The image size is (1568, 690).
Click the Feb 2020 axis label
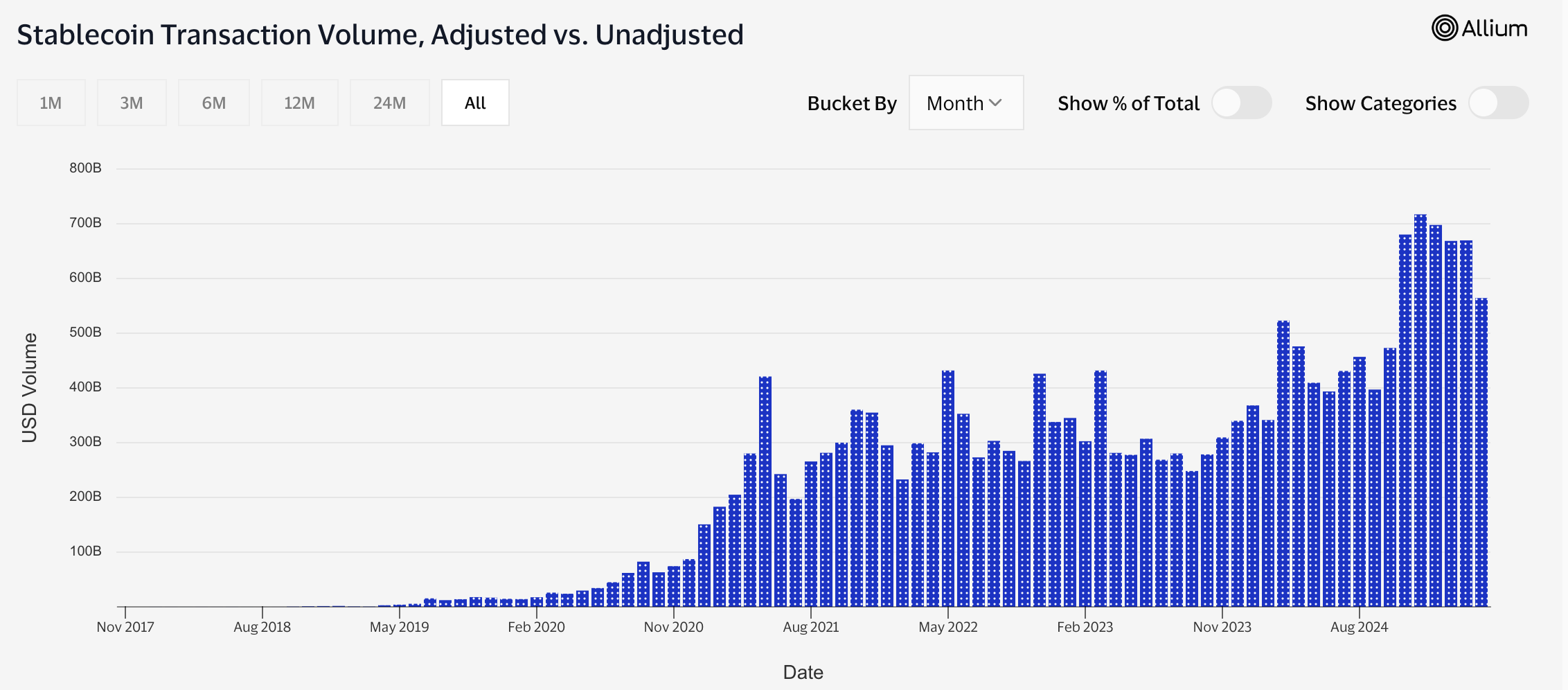[x=536, y=627]
